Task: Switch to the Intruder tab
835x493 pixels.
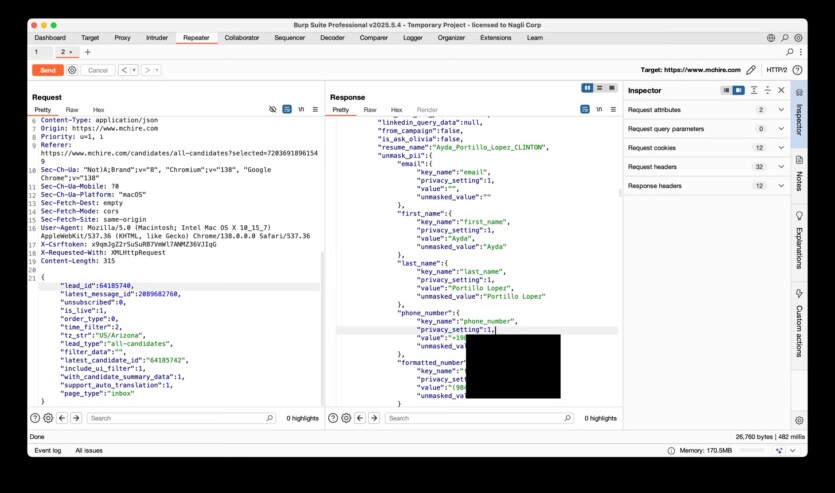Action: point(157,38)
